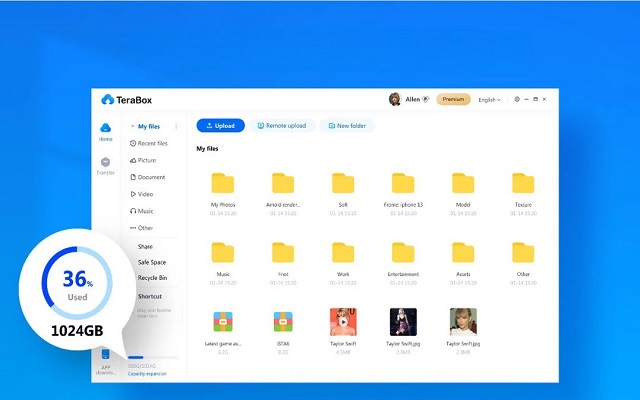The image size is (640, 400).
Task: Open the English language dropdown
Action: click(489, 100)
